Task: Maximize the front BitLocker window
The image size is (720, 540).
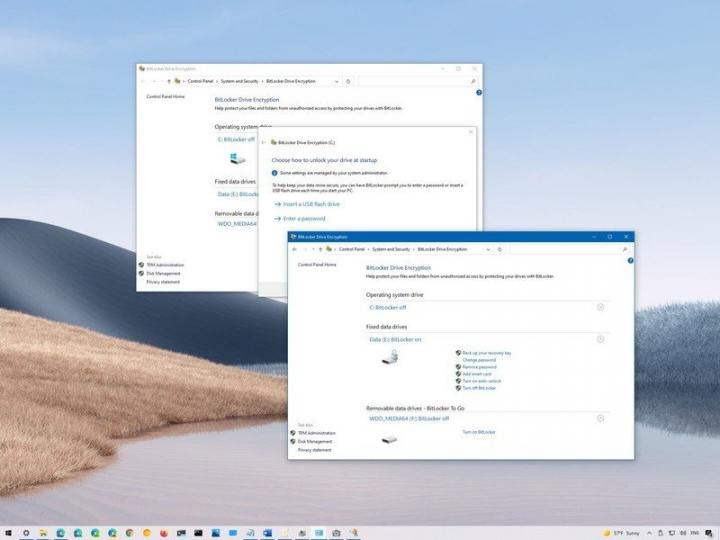Action: click(x=610, y=236)
